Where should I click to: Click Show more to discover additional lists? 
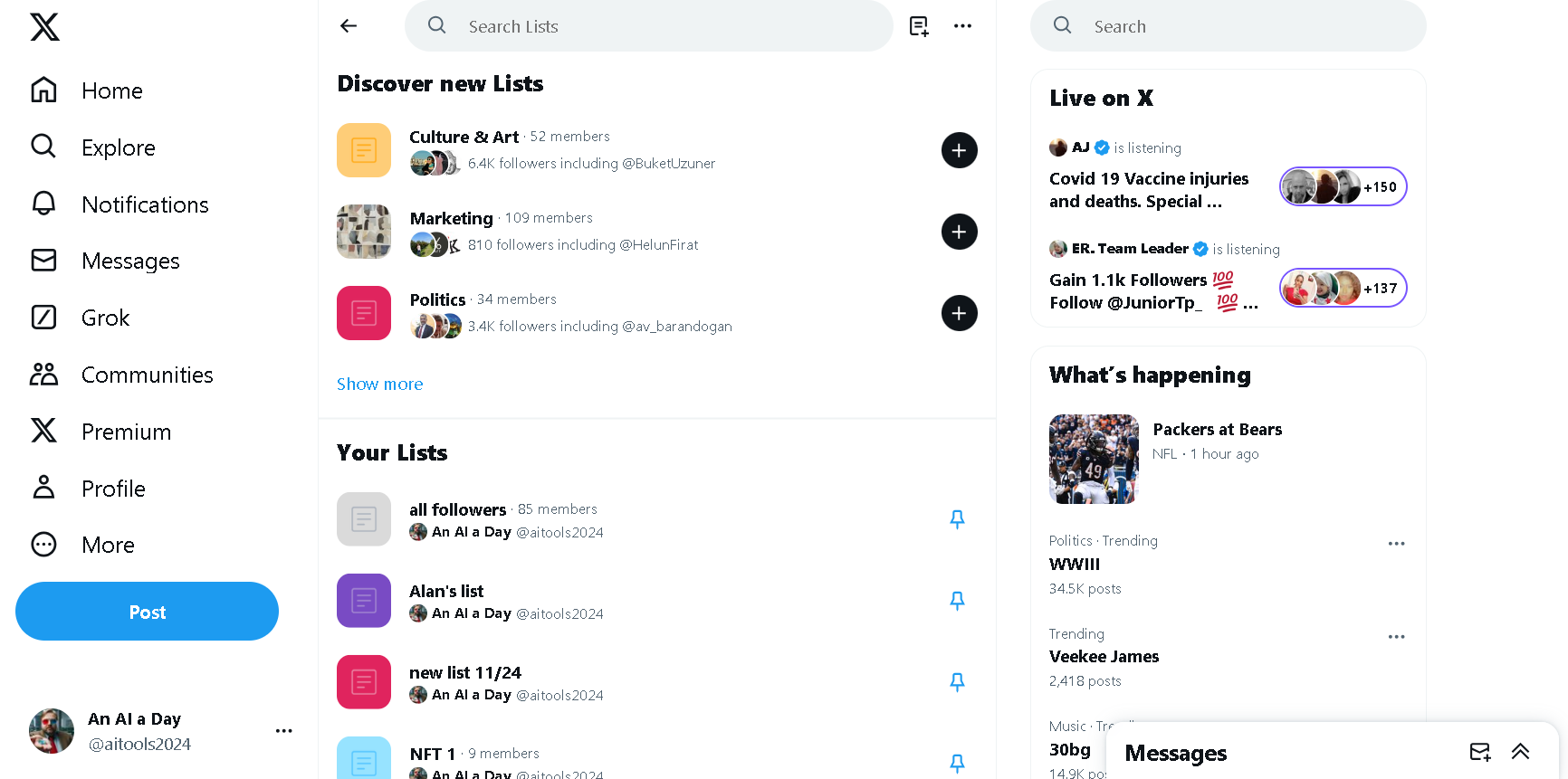(379, 384)
